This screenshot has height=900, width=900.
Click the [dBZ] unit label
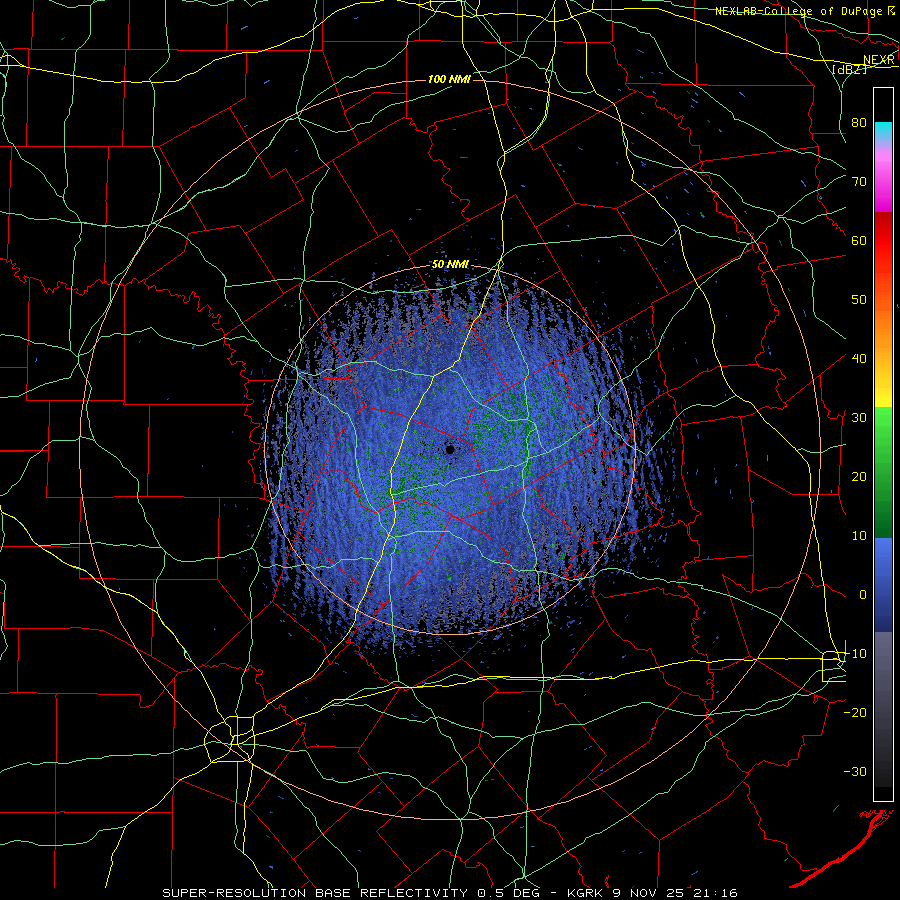(849, 69)
